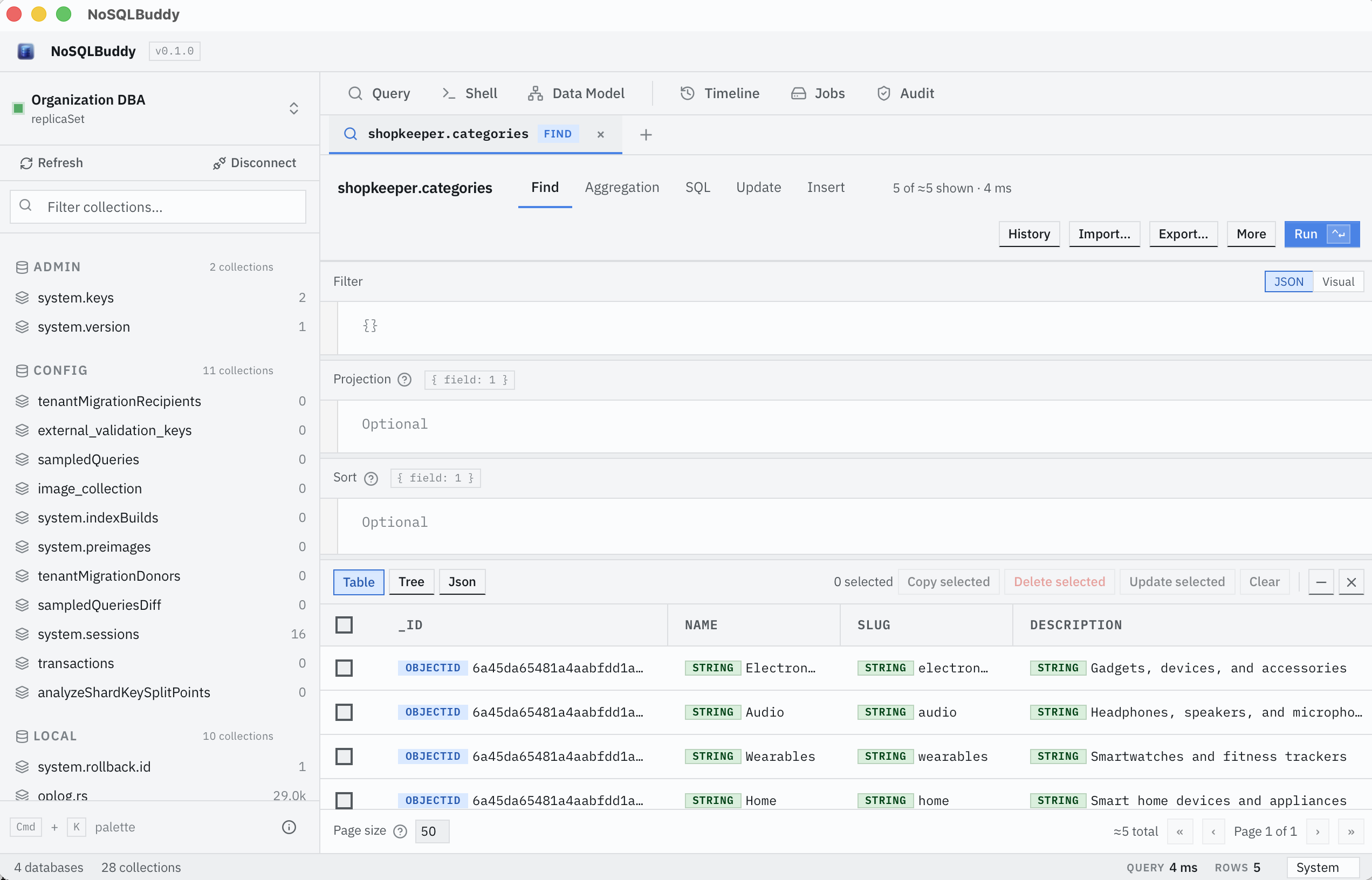Show the Sort help tooltip icon
Viewport: 1372px width, 880px height.
click(x=371, y=478)
